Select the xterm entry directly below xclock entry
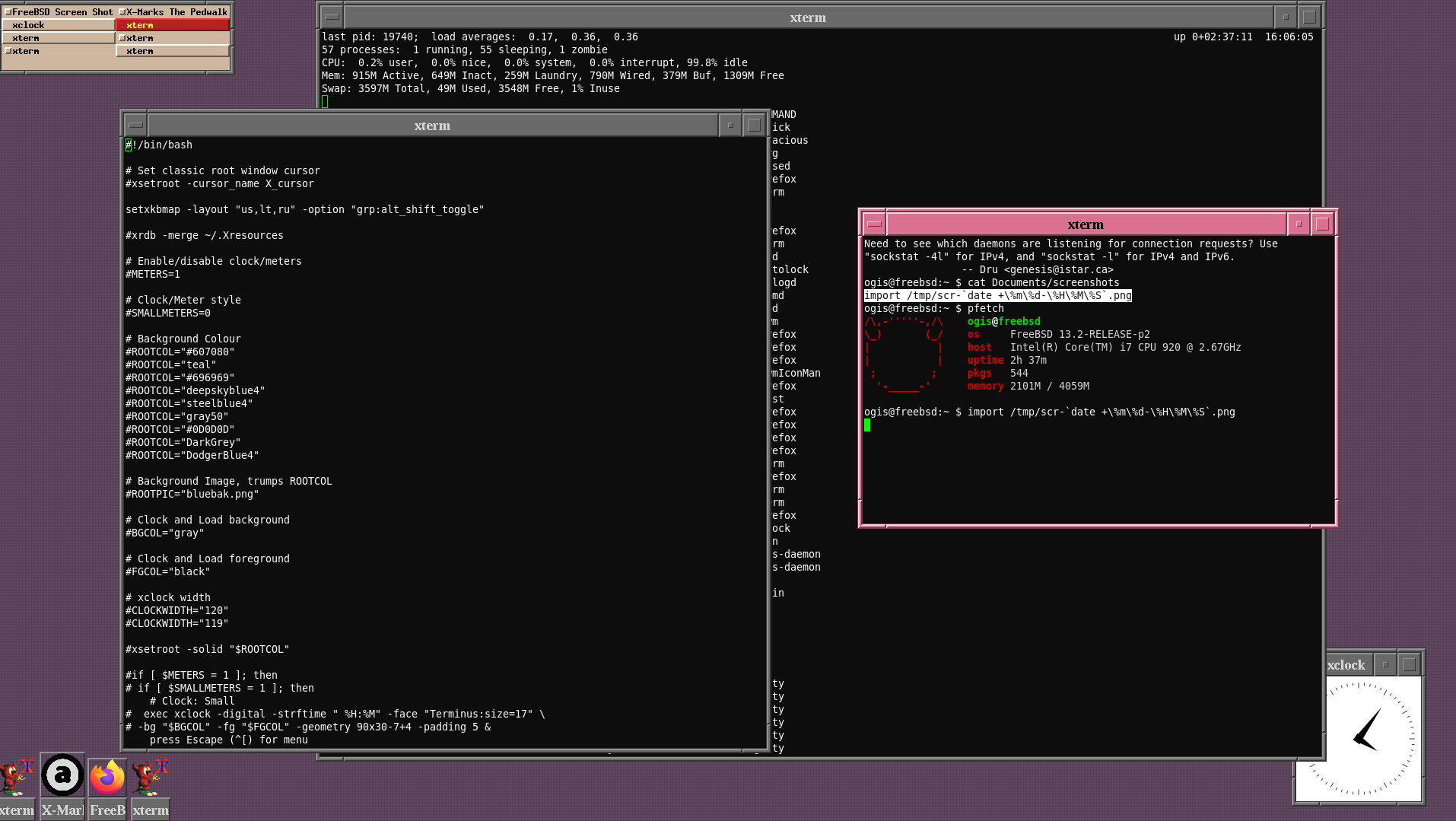Screen dimensions: 1456x821 59,38
